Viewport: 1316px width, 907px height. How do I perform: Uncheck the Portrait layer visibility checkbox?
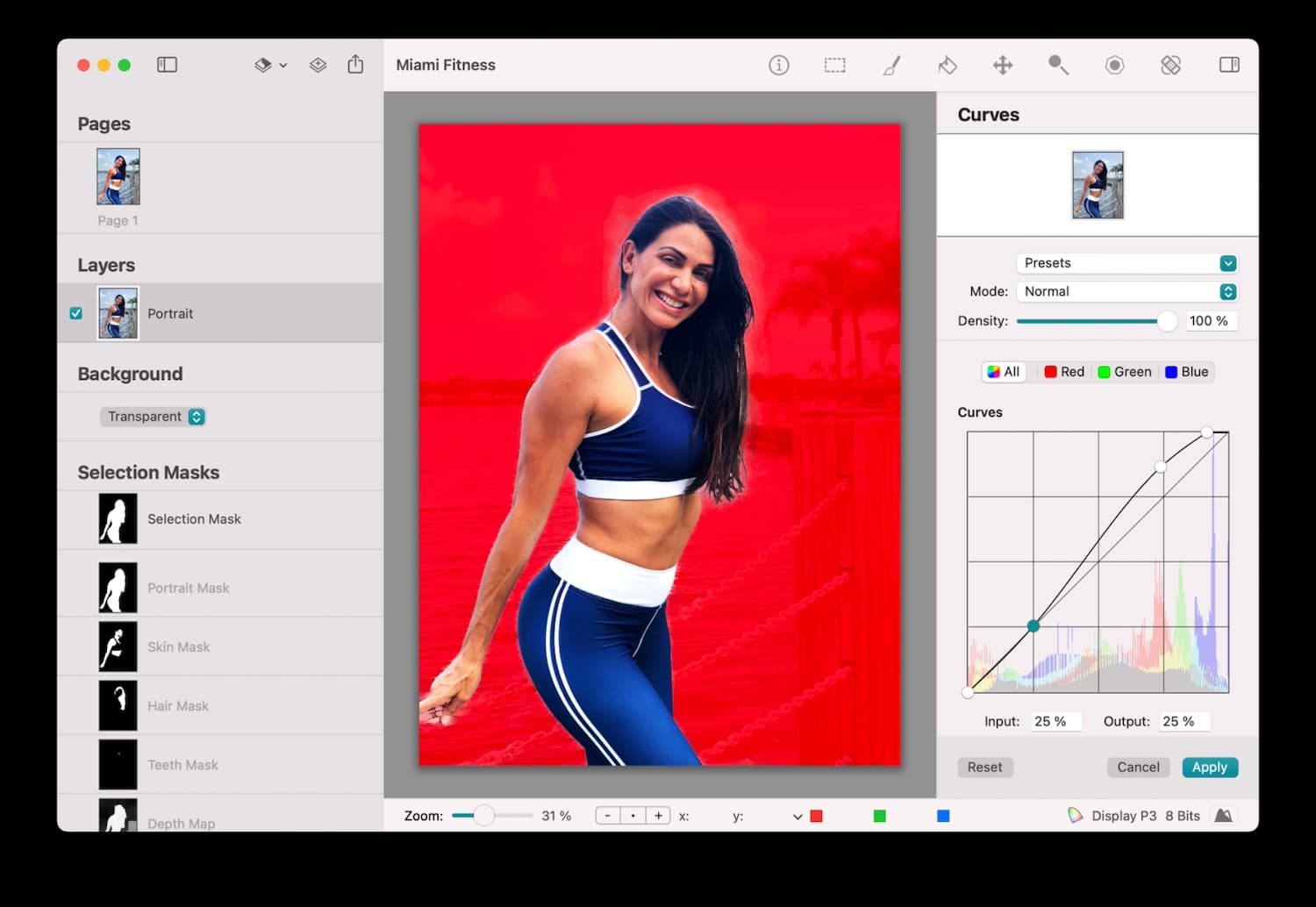click(x=76, y=313)
